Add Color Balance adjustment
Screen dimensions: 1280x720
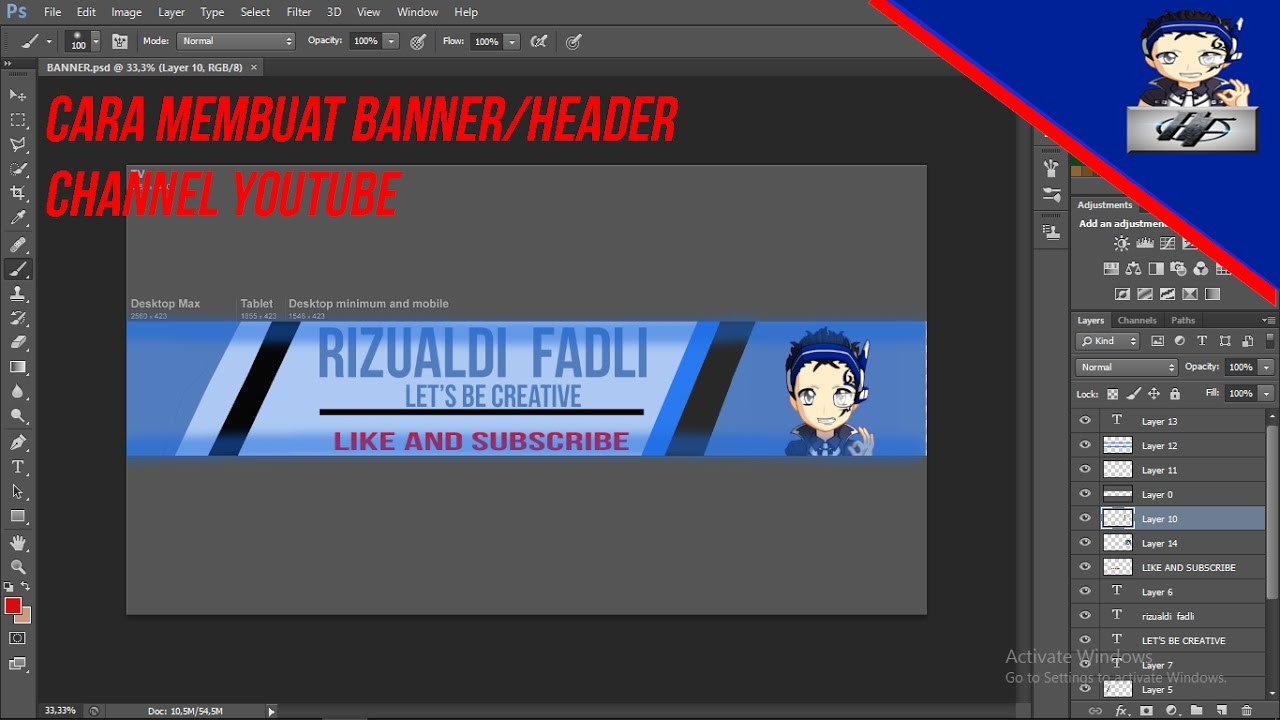coord(1133,269)
